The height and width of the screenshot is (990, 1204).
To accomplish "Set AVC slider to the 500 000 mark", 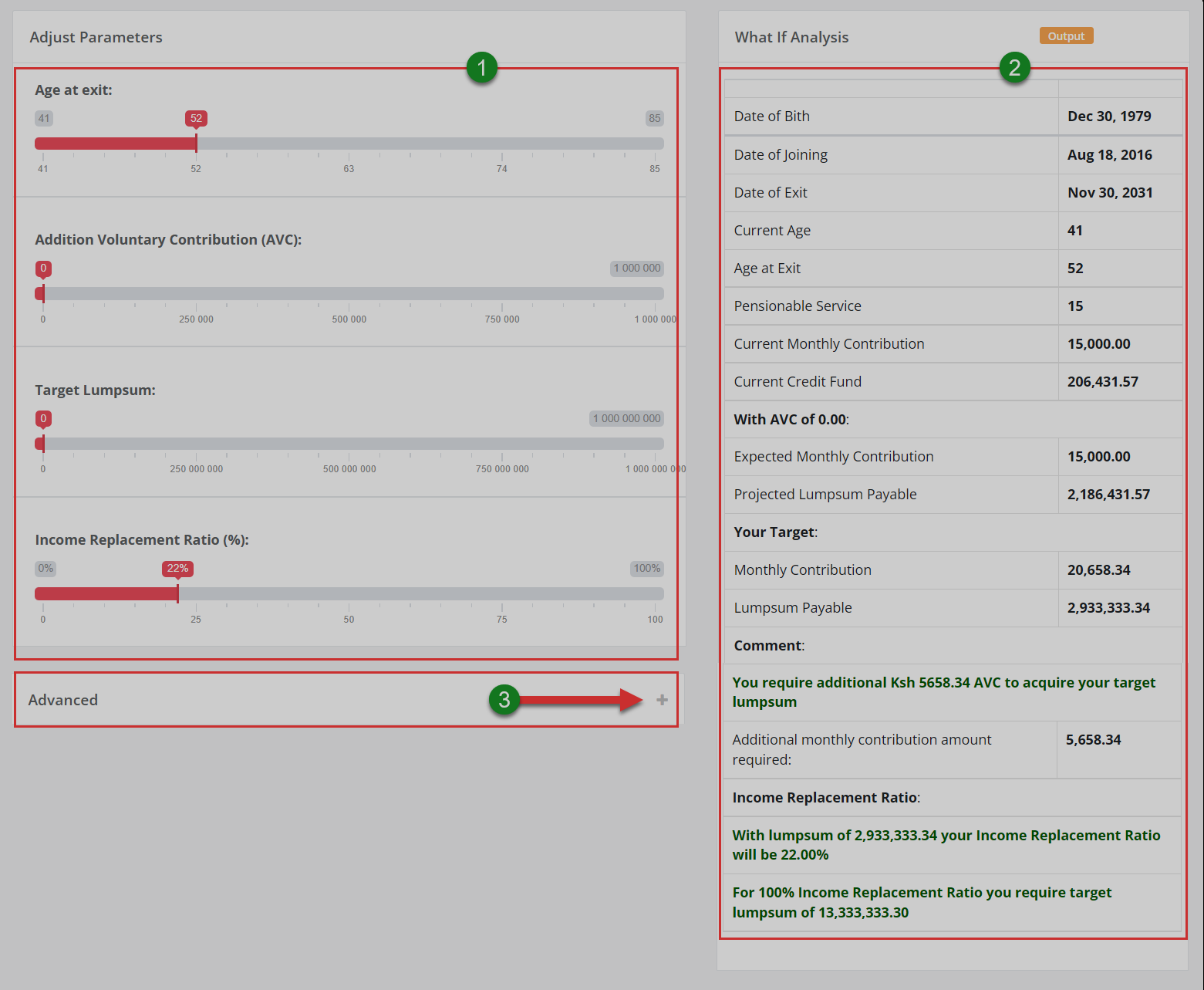I will [349, 294].
